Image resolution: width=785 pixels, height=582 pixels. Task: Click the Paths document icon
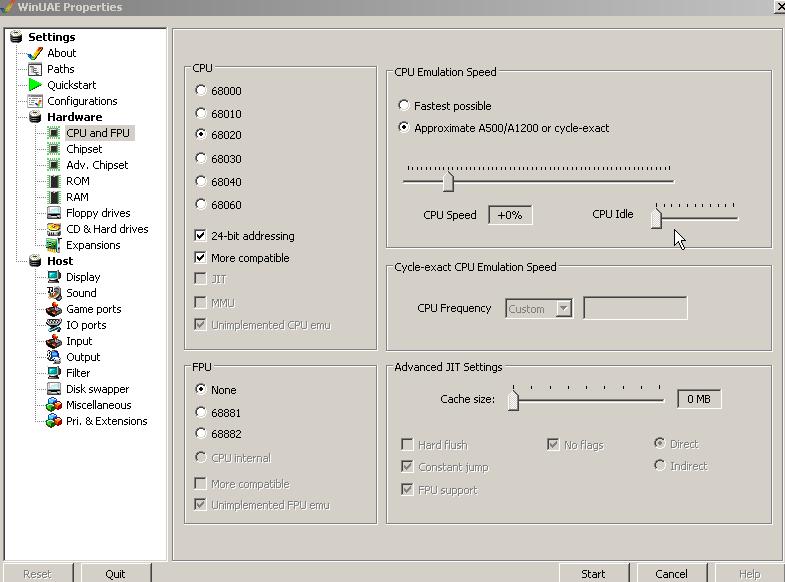coord(35,69)
